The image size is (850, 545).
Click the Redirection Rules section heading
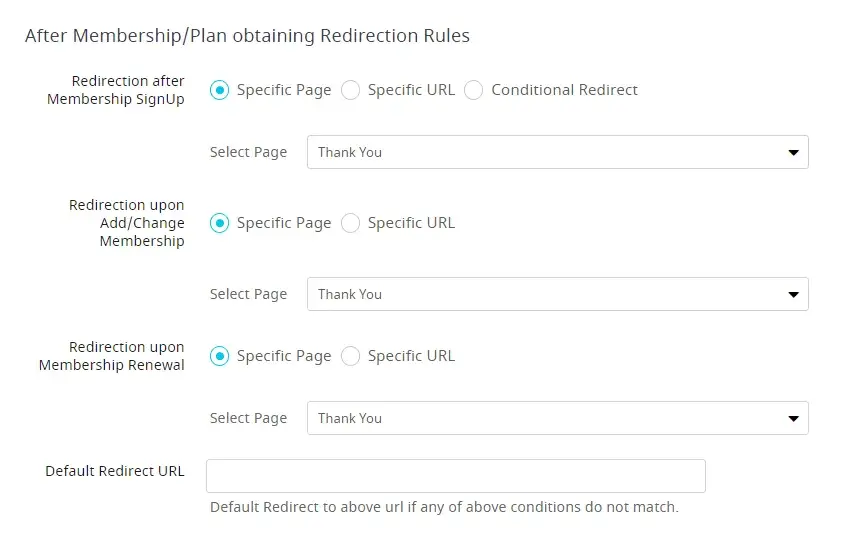[247, 36]
